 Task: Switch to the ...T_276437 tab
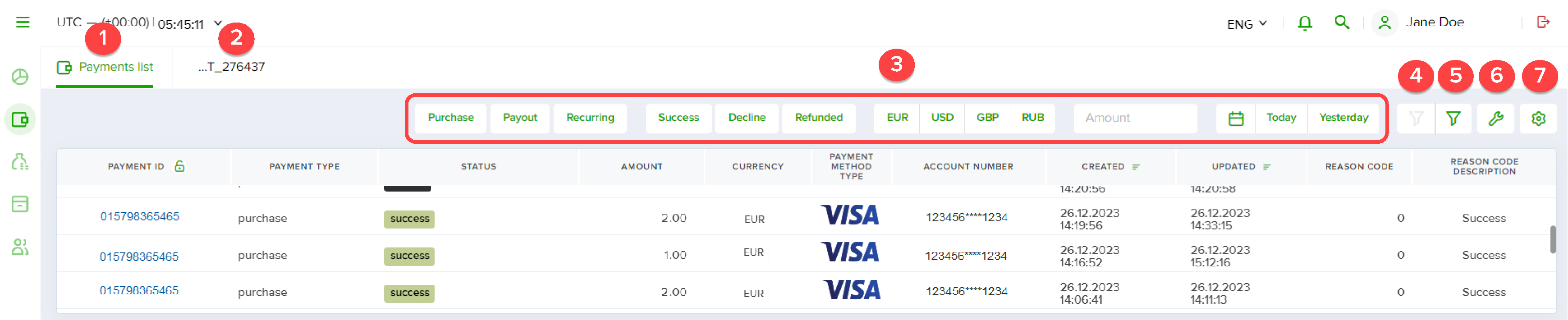tap(232, 66)
